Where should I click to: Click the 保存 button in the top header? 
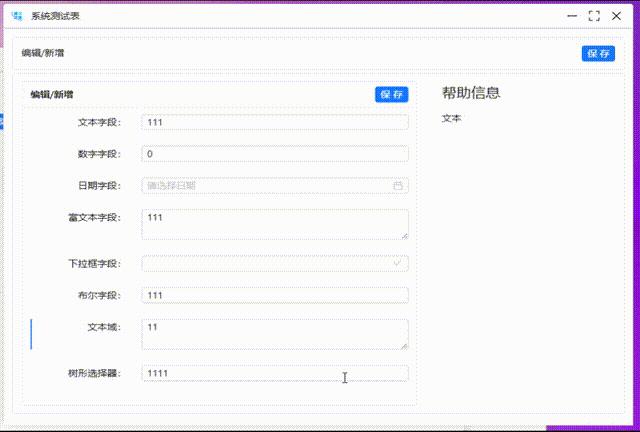click(598, 53)
